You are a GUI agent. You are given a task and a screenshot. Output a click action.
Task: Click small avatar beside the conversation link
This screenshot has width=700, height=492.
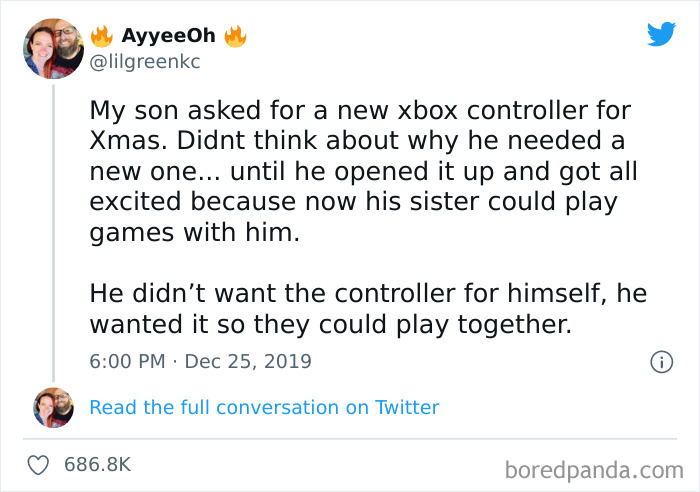pos(53,407)
